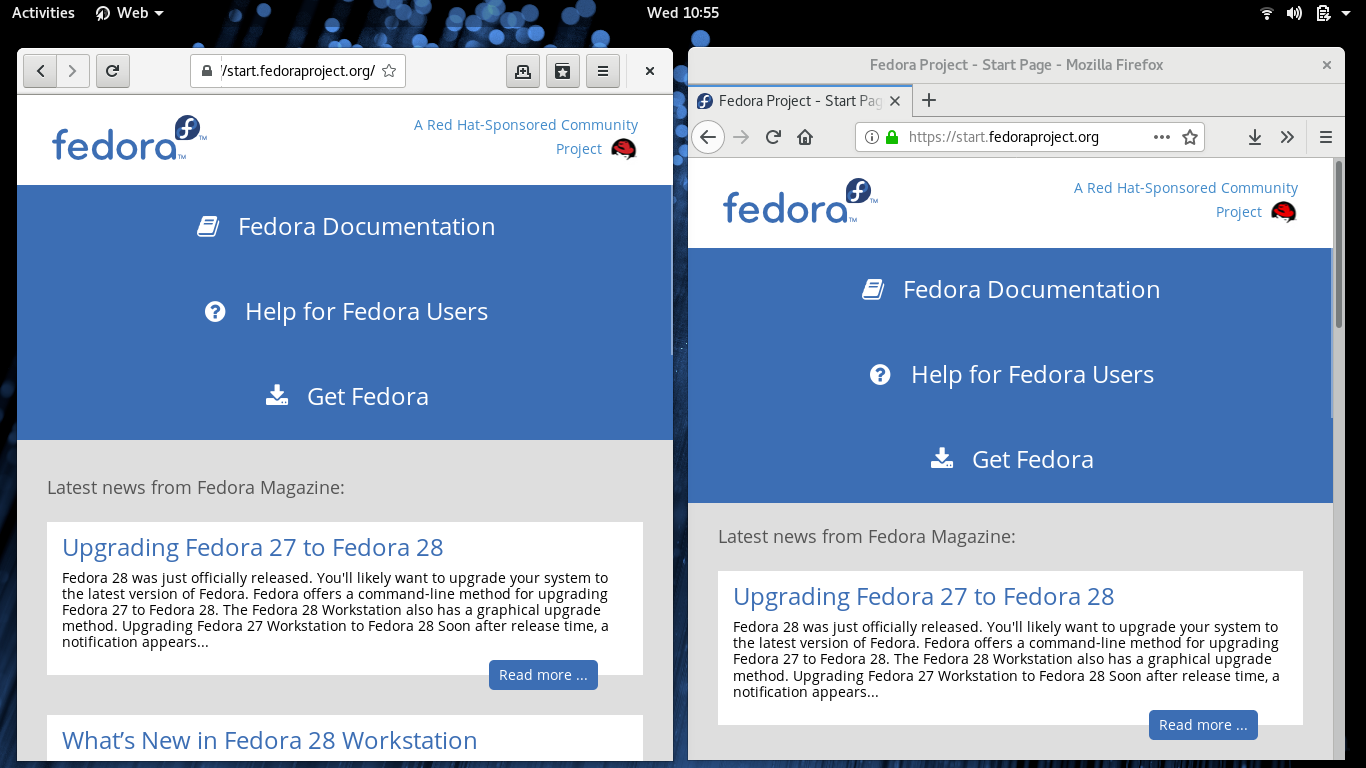Open bookmarks button in GNOME Web

tap(563, 71)
